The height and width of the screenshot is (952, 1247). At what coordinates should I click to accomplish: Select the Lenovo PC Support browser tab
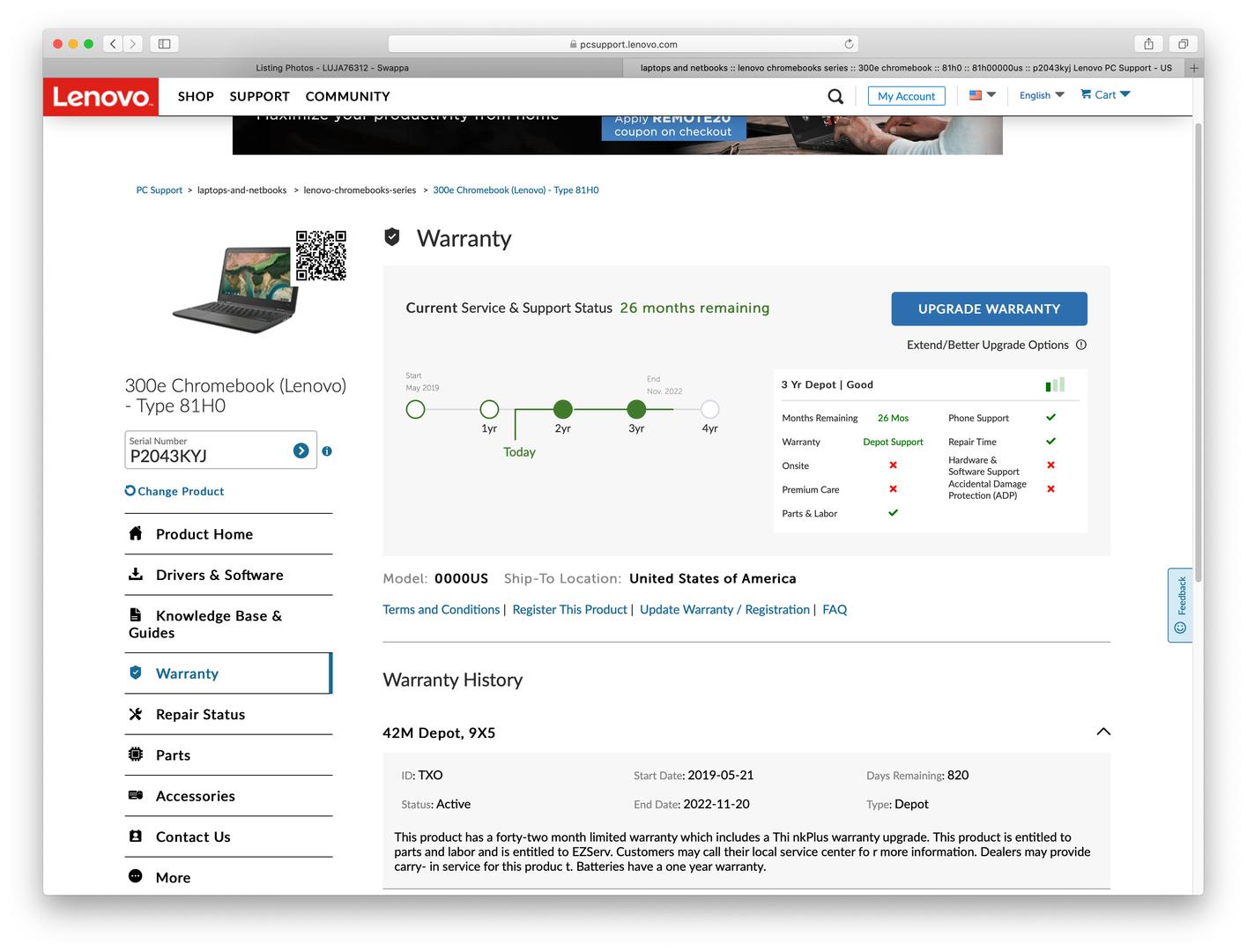pos(905,68)
